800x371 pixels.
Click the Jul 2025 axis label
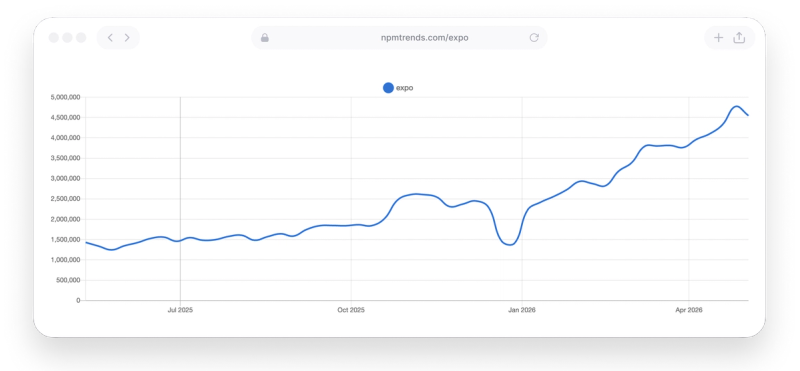[x=180, y=310]
